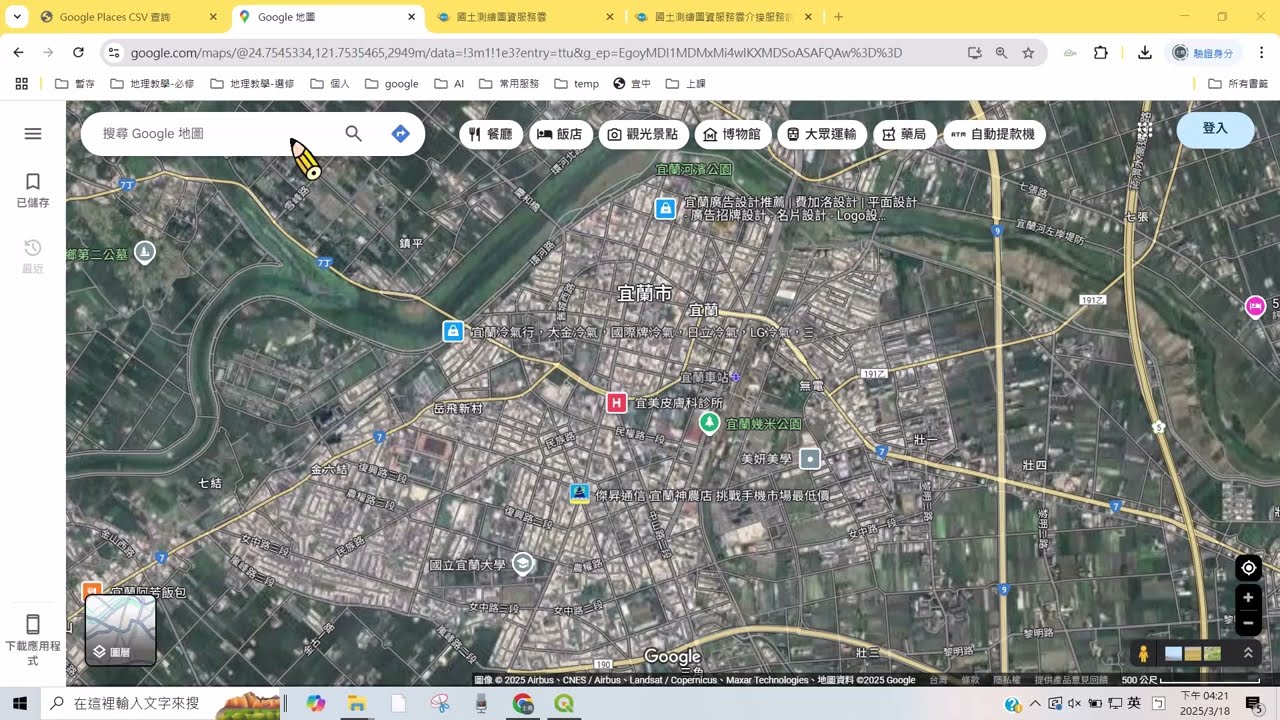The width and height of the screenshot is (1280, 720).
Task: Zoom out the map with minus button
Action: pyautogui.click(x=1248, y=622)
